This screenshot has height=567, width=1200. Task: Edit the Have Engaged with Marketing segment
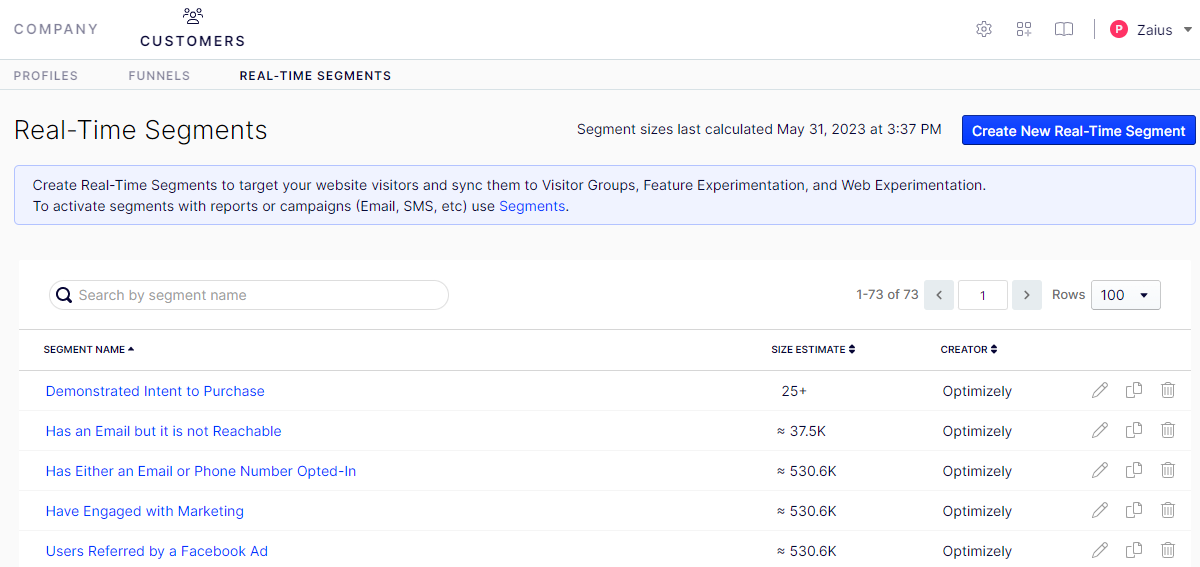pos(1100,510)
